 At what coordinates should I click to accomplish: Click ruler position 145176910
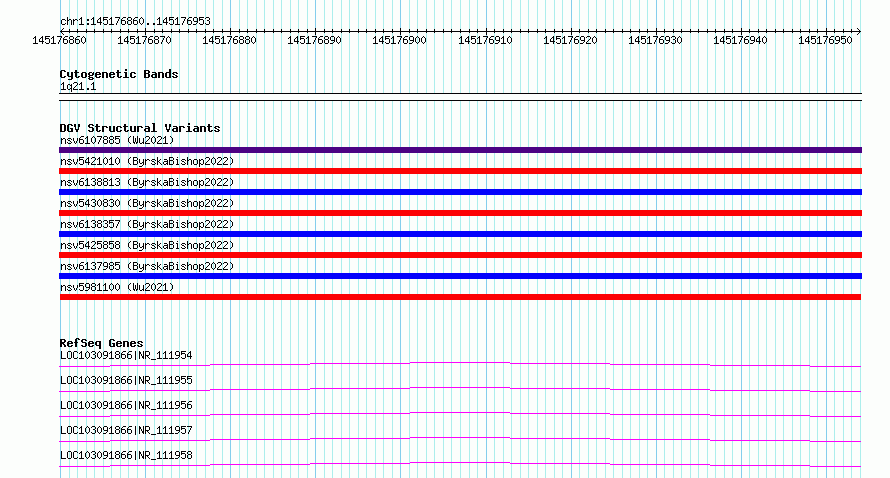coord(485,40)
